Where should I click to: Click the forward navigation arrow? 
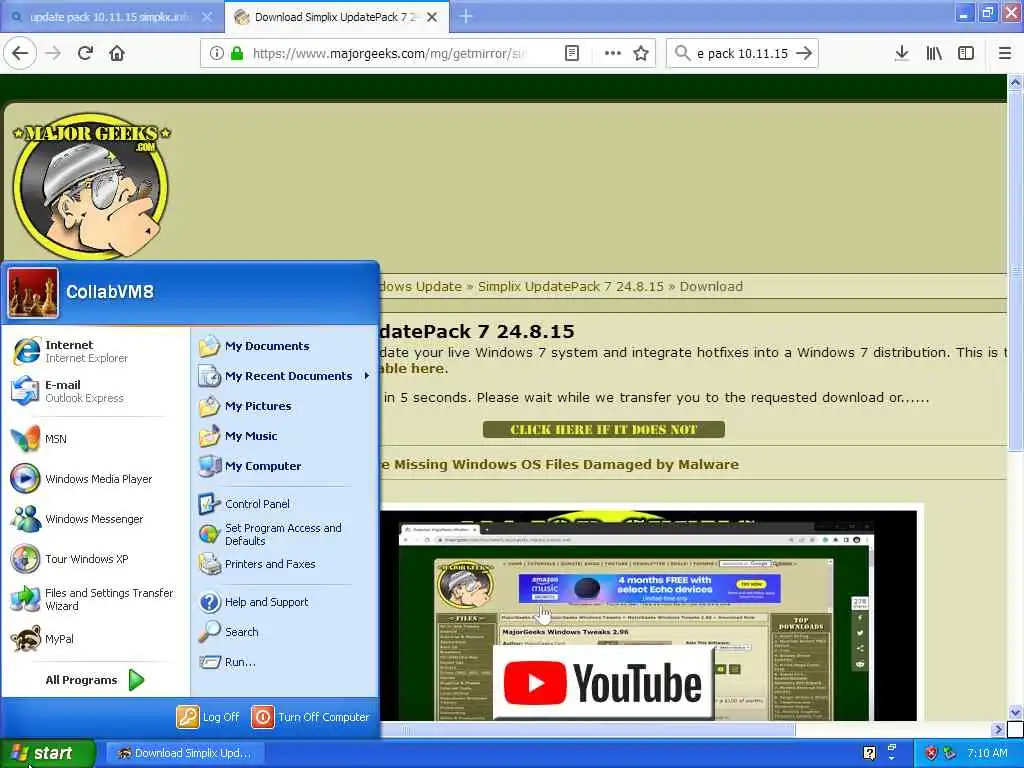(54, 53)
